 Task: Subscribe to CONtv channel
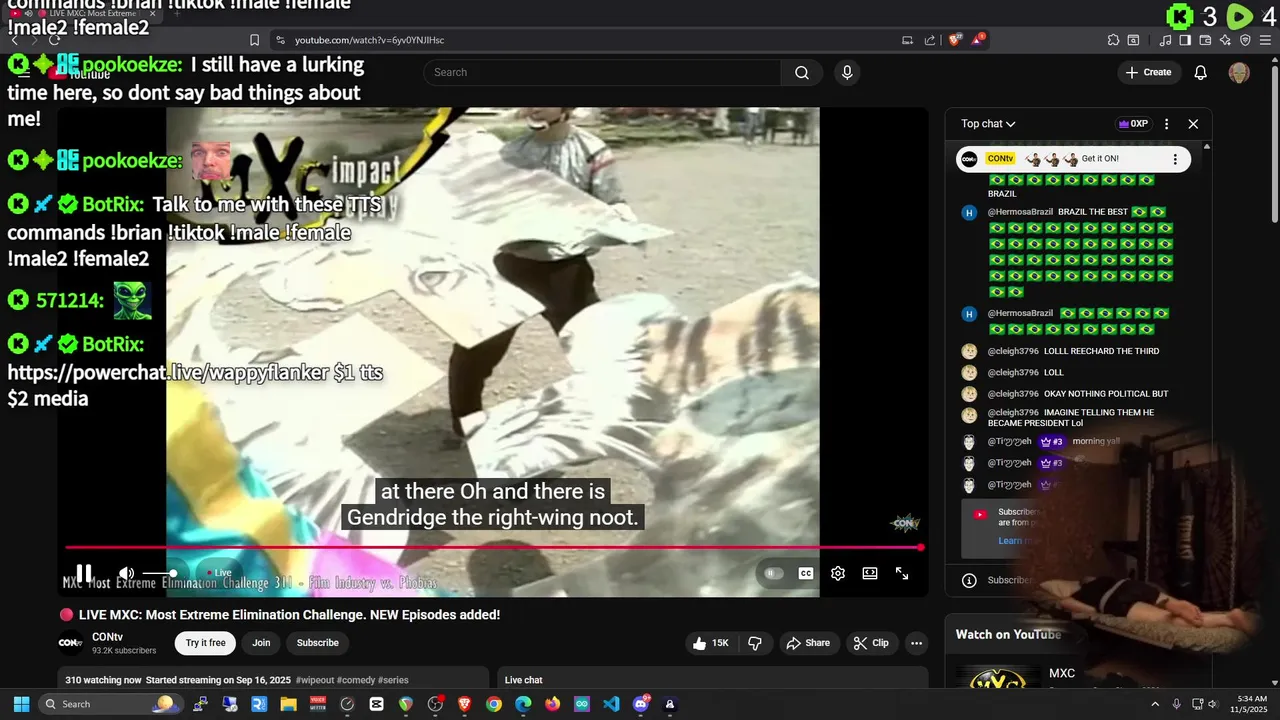pos(318,643)
